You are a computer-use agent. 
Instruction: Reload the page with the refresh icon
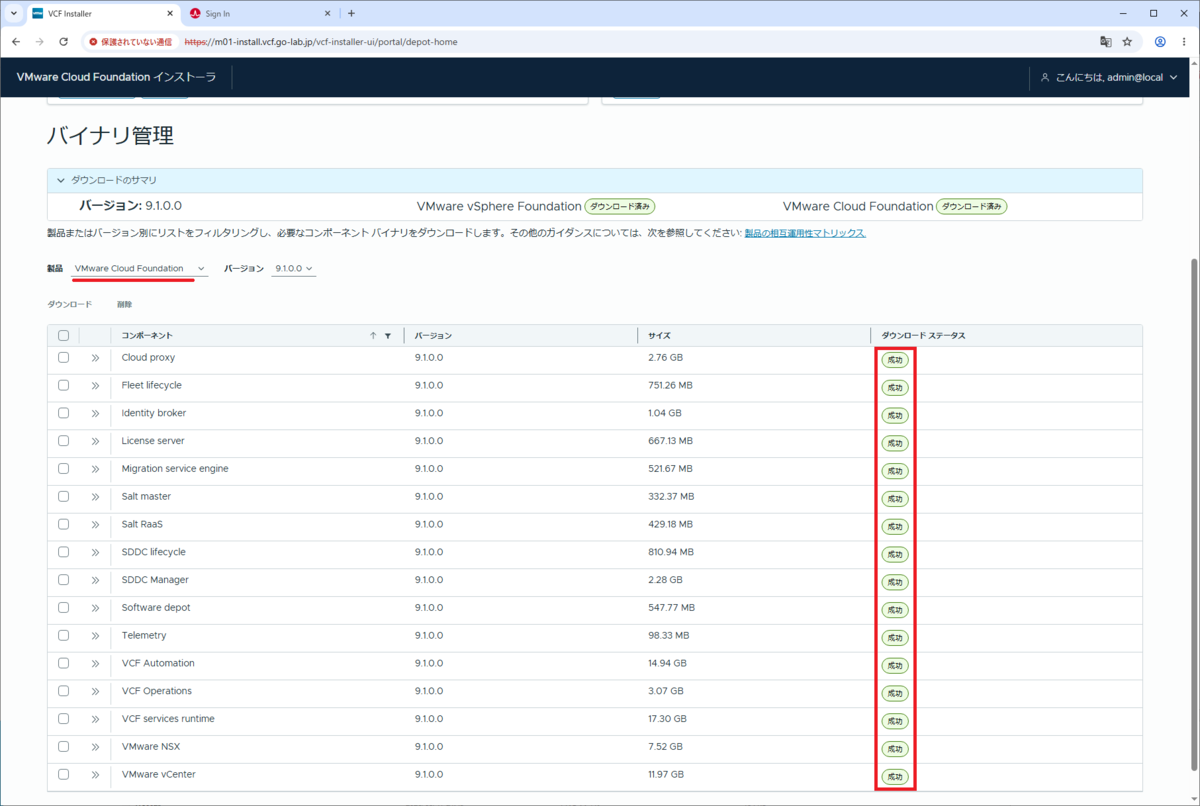tap(63, 42)
